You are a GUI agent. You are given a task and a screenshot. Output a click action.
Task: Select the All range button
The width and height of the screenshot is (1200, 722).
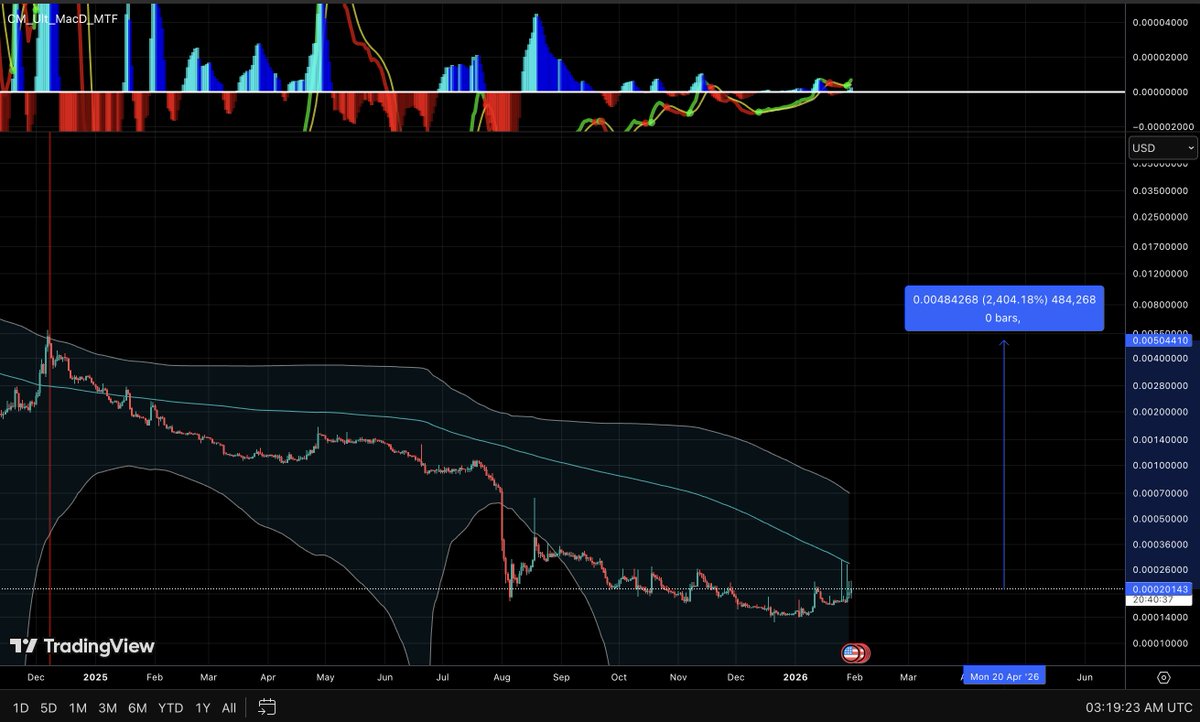coord(229,707)
